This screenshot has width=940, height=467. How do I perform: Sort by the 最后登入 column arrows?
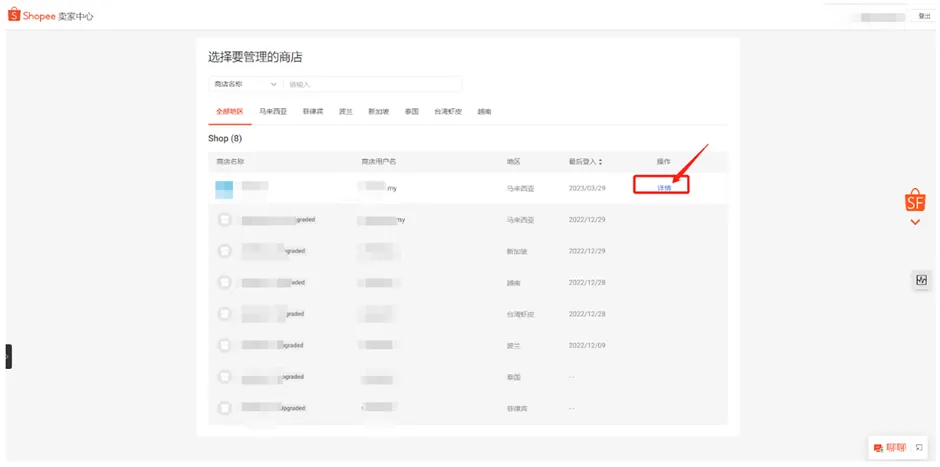point(600,162)
